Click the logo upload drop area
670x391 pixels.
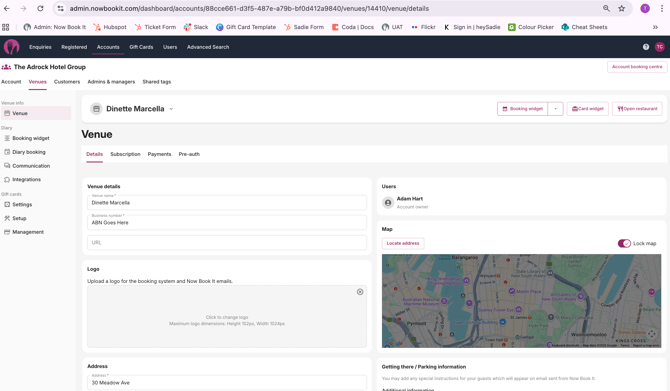pos(227,317)
